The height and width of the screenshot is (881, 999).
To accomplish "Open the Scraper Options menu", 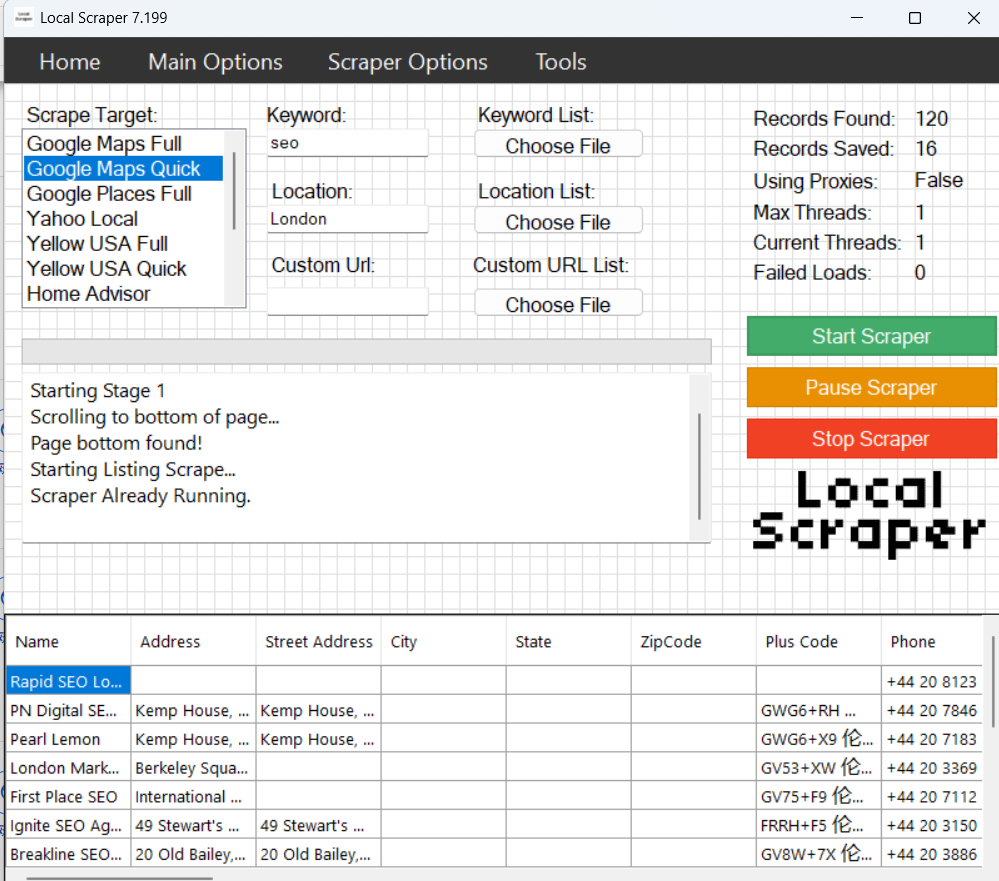I will pyautogui.click(x=408, y=62).
